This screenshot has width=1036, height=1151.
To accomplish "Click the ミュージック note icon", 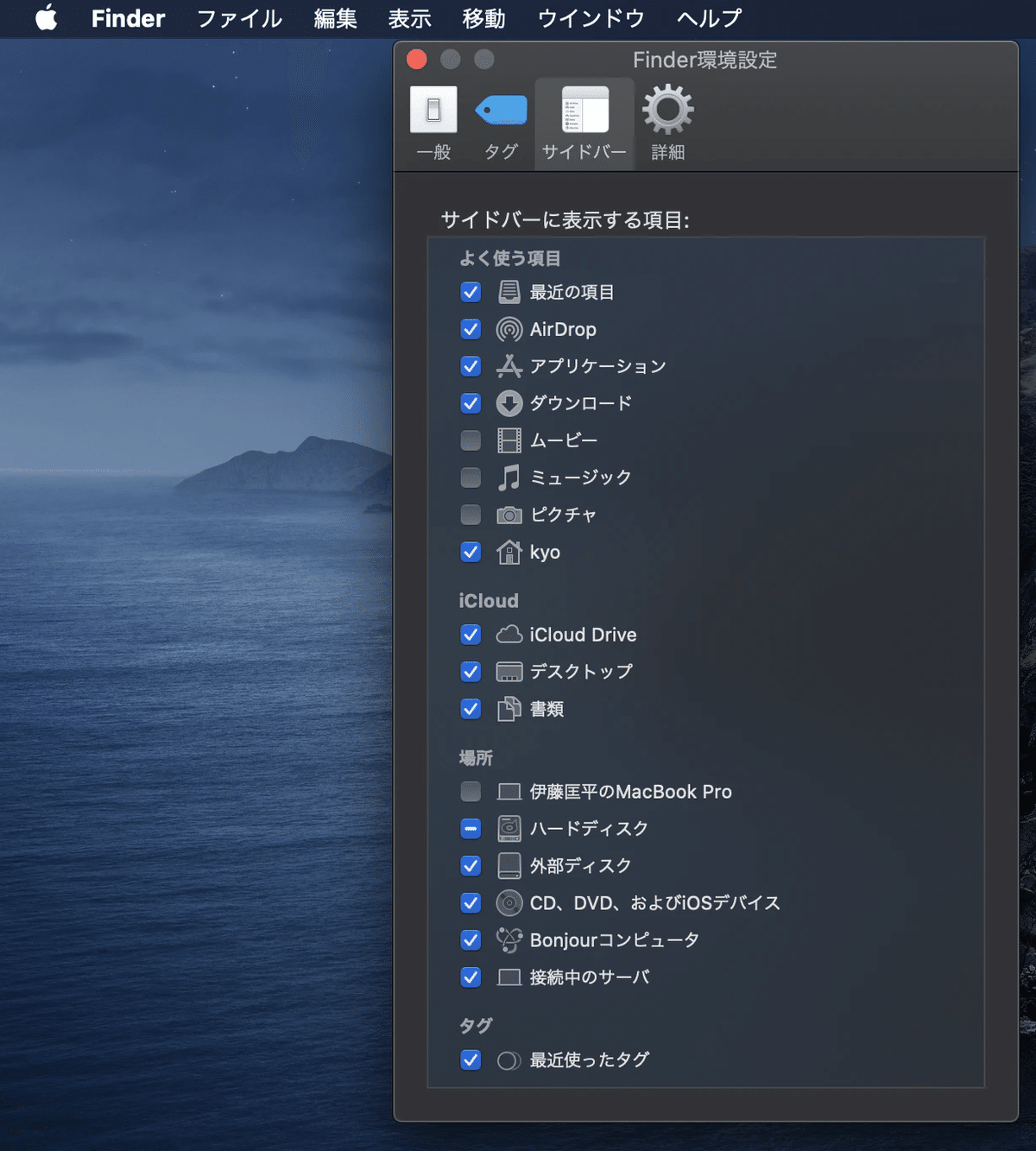I will click(x=509, y=477).
